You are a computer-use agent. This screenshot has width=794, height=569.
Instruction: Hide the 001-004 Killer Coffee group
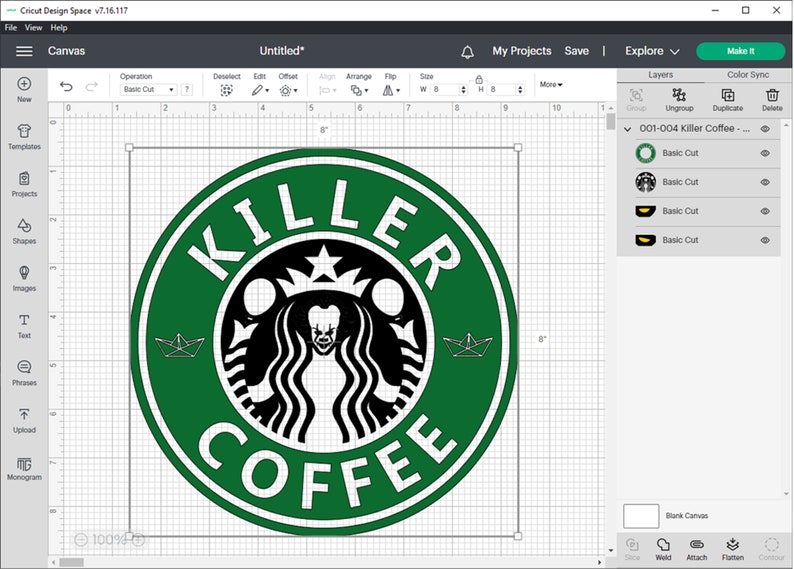765,129
